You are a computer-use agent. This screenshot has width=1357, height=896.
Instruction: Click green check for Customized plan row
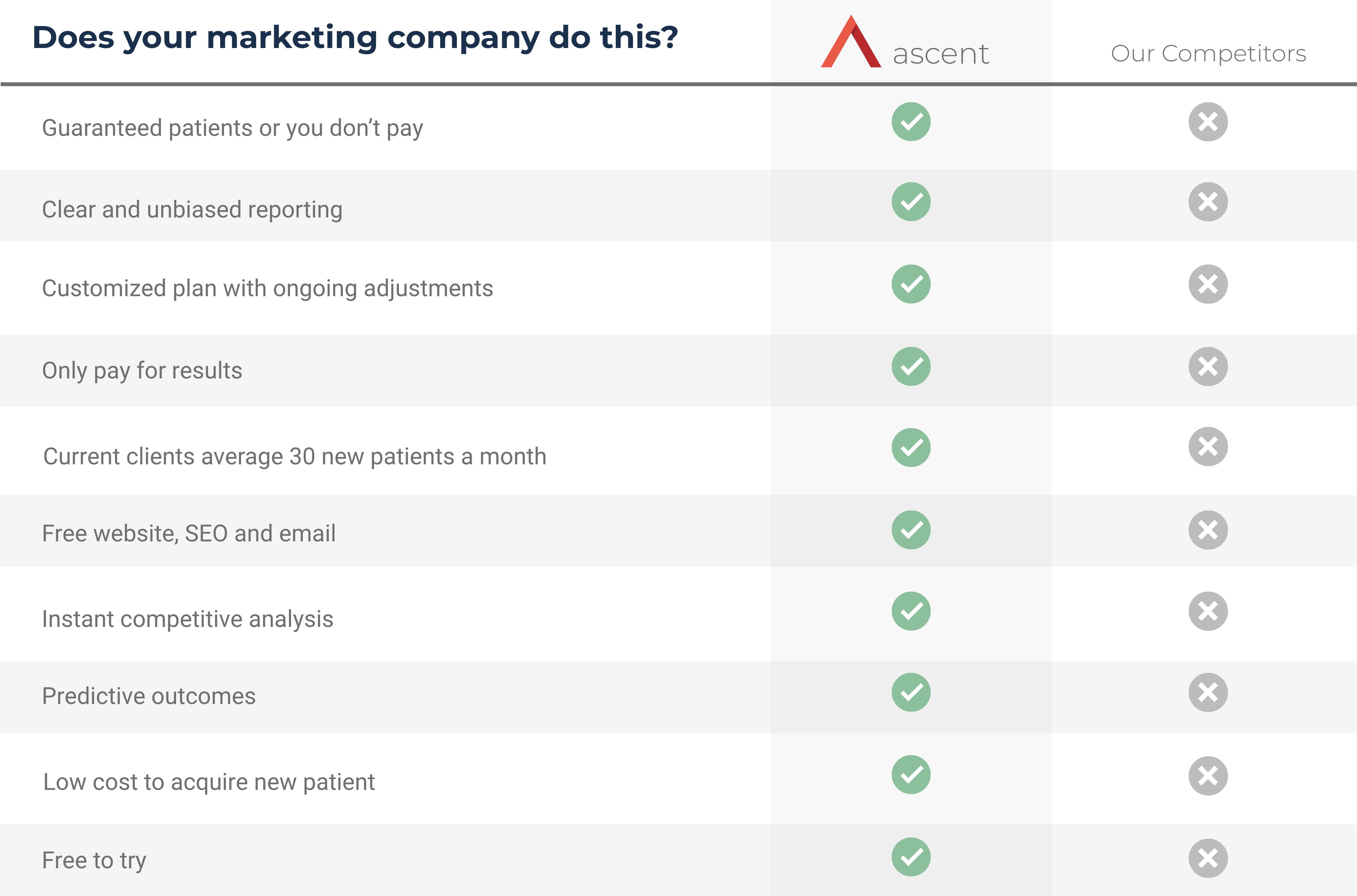click(x=910, y=284)
